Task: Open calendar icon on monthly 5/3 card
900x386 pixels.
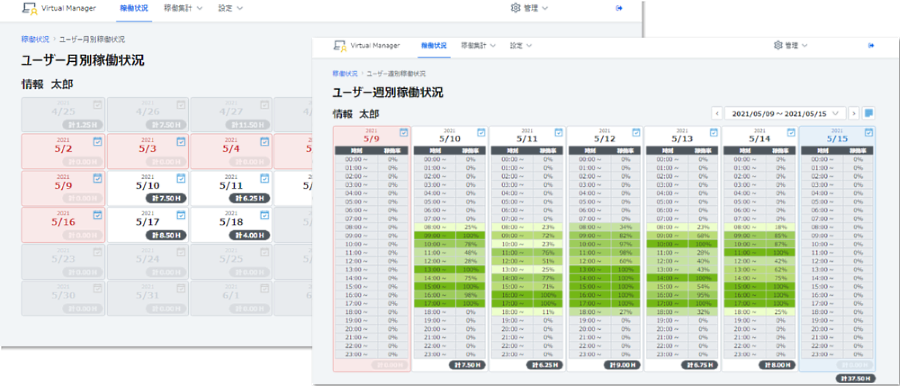Action: (181, 141)
